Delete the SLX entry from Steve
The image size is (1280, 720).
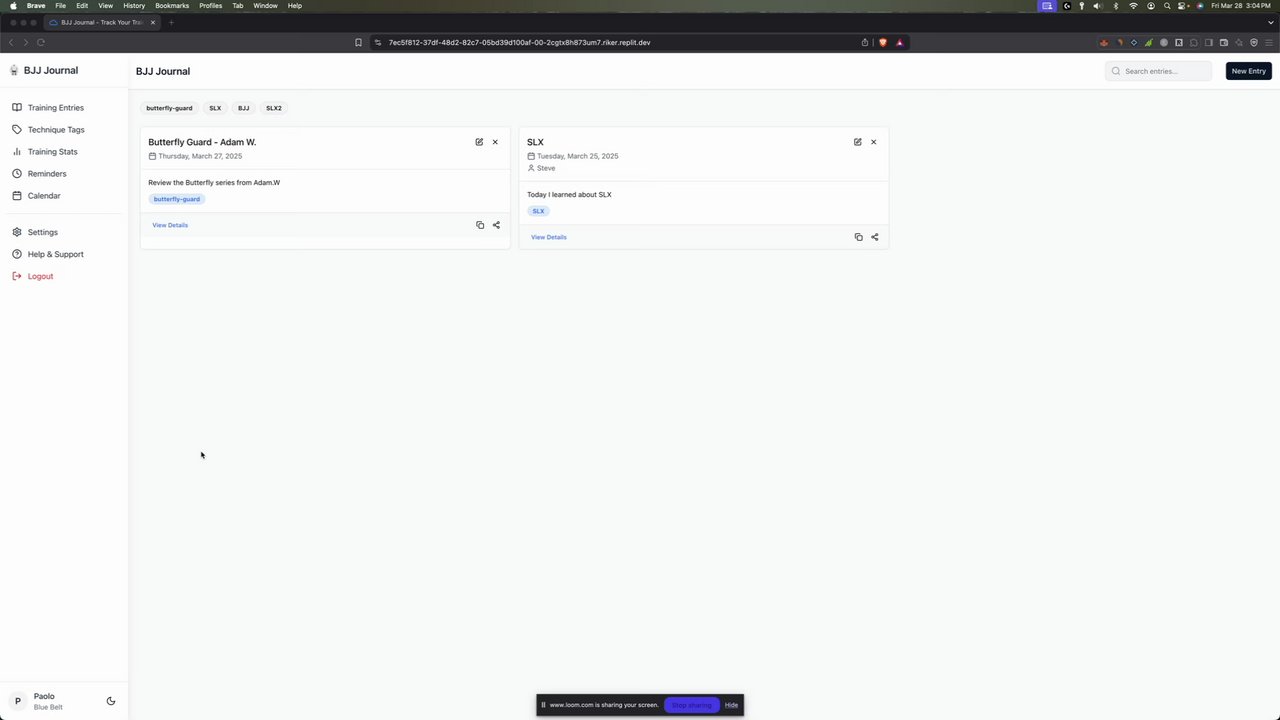pyautogui.click(x=873, y=142)
